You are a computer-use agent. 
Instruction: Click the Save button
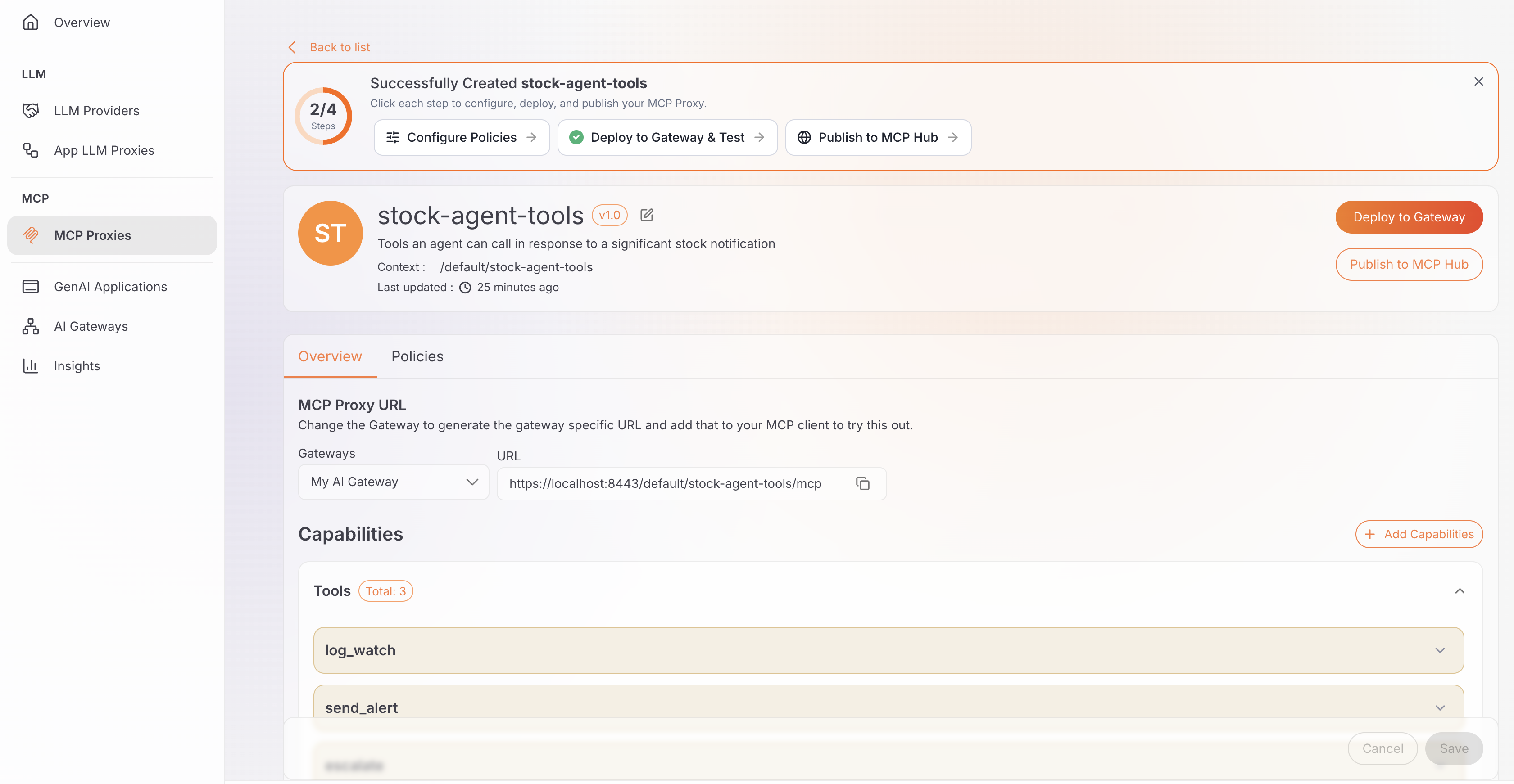(x=1454, y=748)
